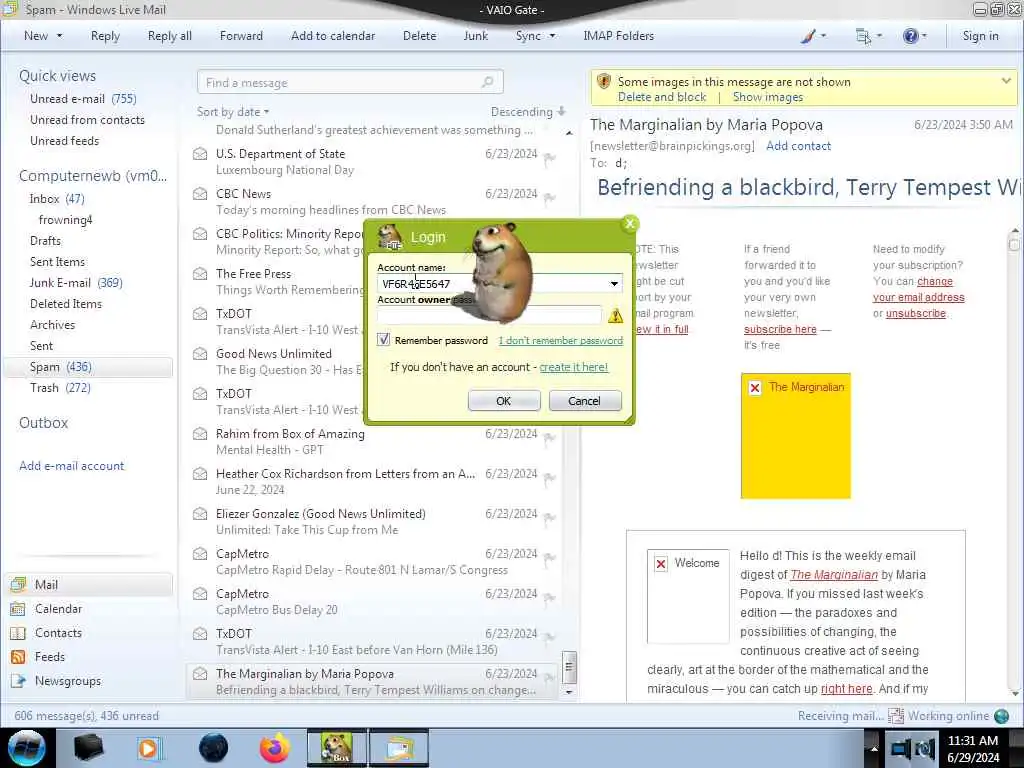
Task: Click the message list scrollbar thumb
Action: (x=569, y=667)
